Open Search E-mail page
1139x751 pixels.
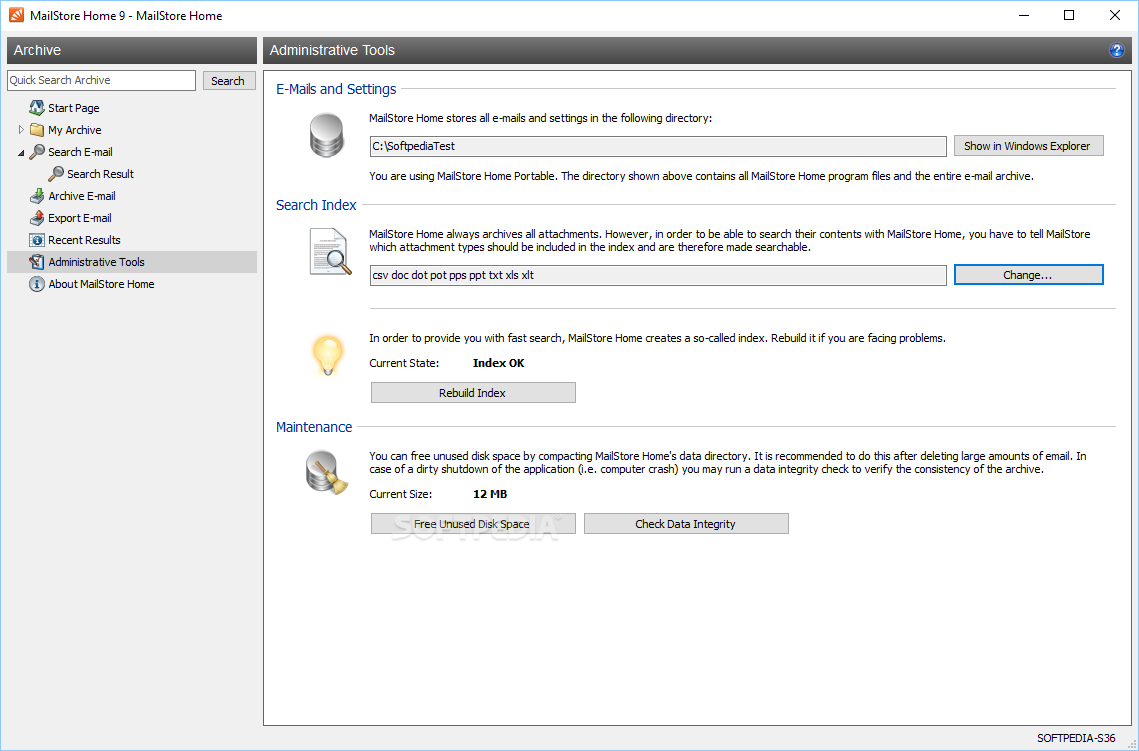80,152
